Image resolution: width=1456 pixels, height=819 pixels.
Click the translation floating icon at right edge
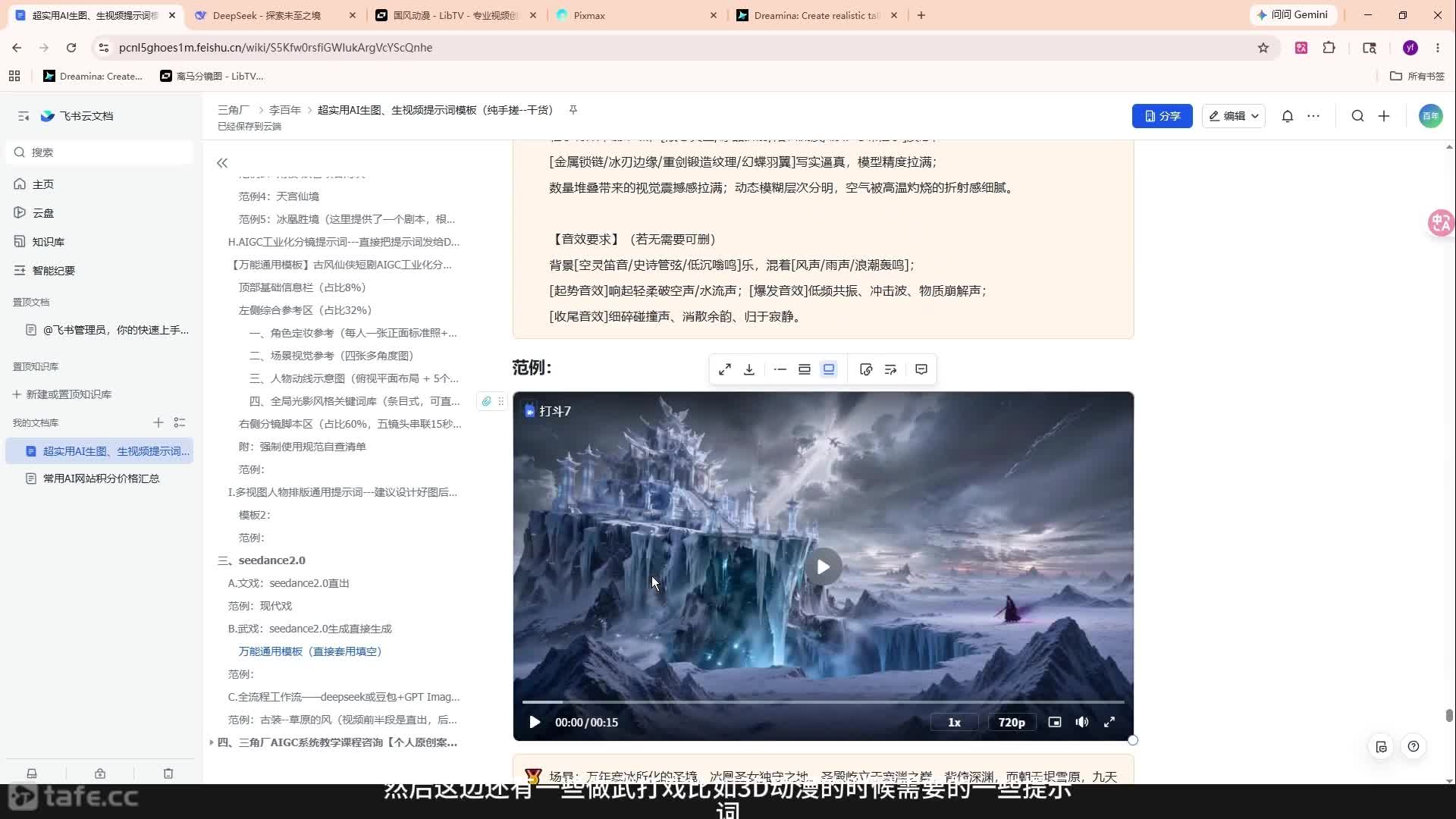1440,223
